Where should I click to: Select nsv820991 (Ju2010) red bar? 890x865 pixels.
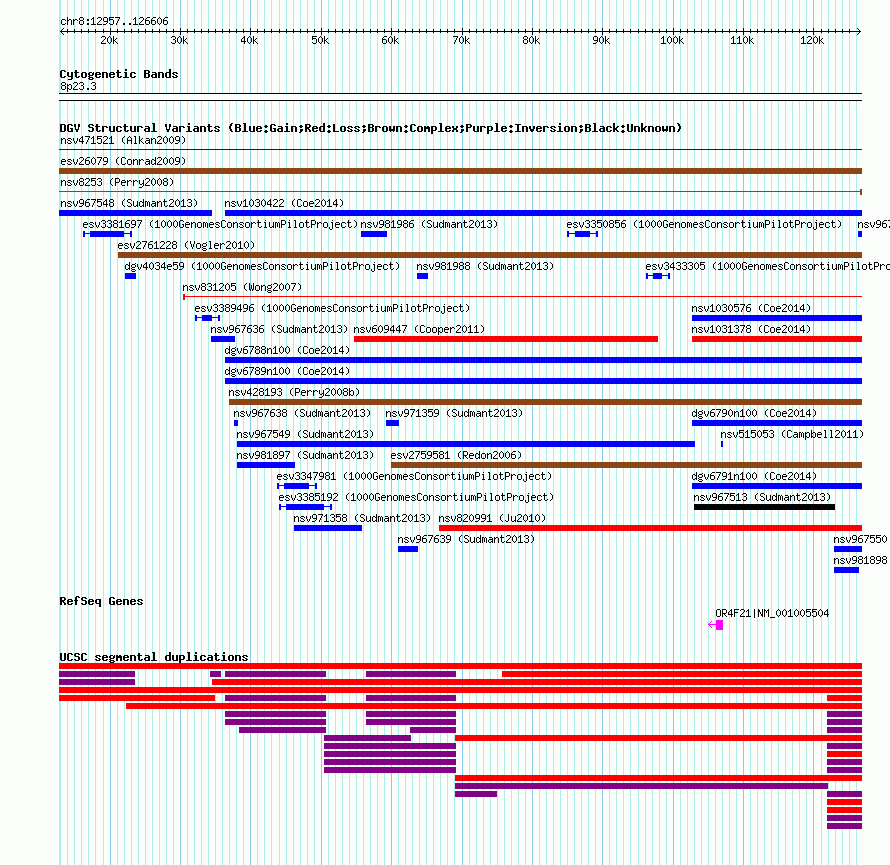point(650,528)
